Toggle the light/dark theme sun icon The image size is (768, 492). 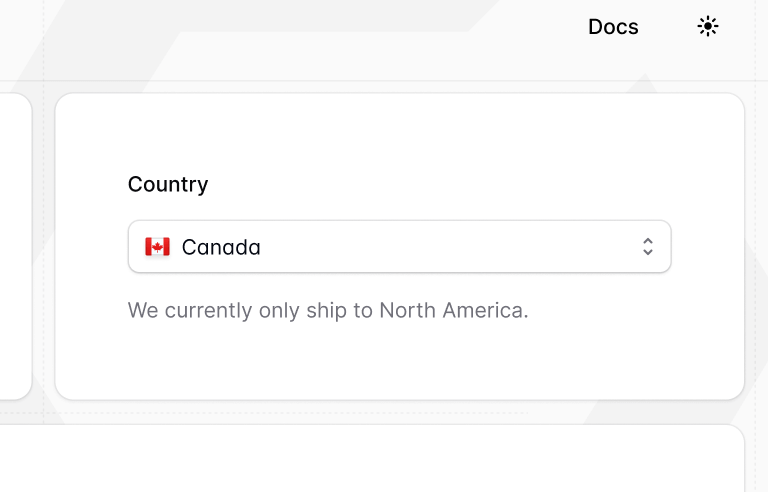click(708, 27)
